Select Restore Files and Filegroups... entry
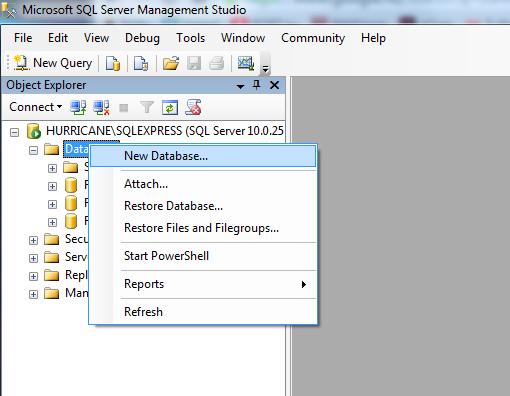Viewport: 510px width, 396px height. pos(203,228)
